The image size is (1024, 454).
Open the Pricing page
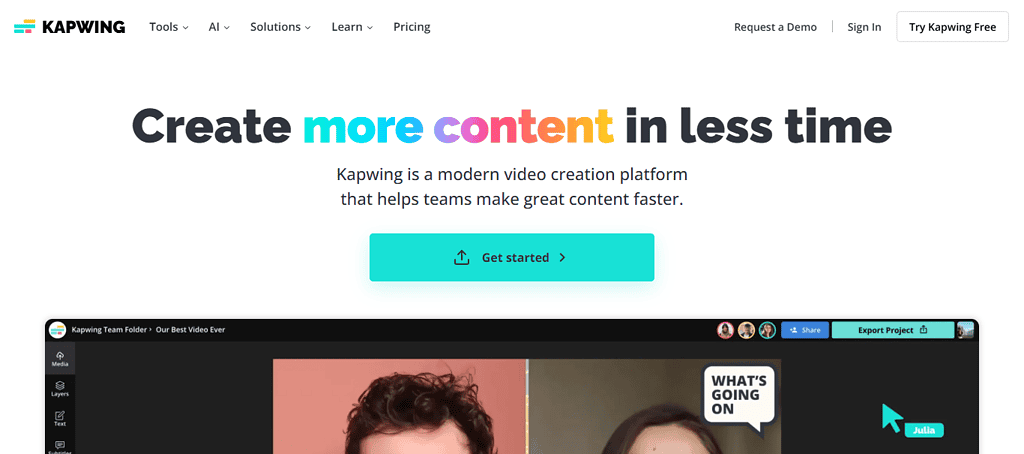(x=411, y=27)
